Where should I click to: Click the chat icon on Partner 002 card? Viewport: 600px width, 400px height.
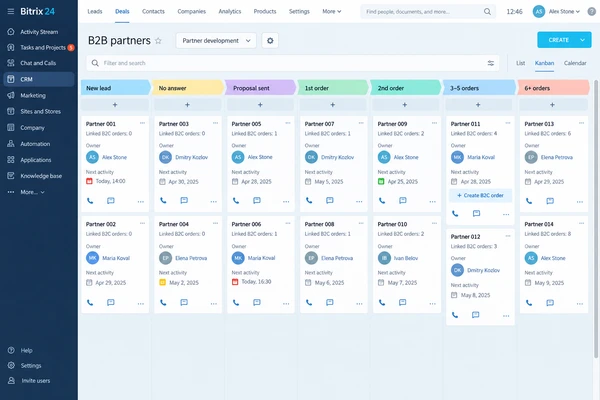(111, 302)
